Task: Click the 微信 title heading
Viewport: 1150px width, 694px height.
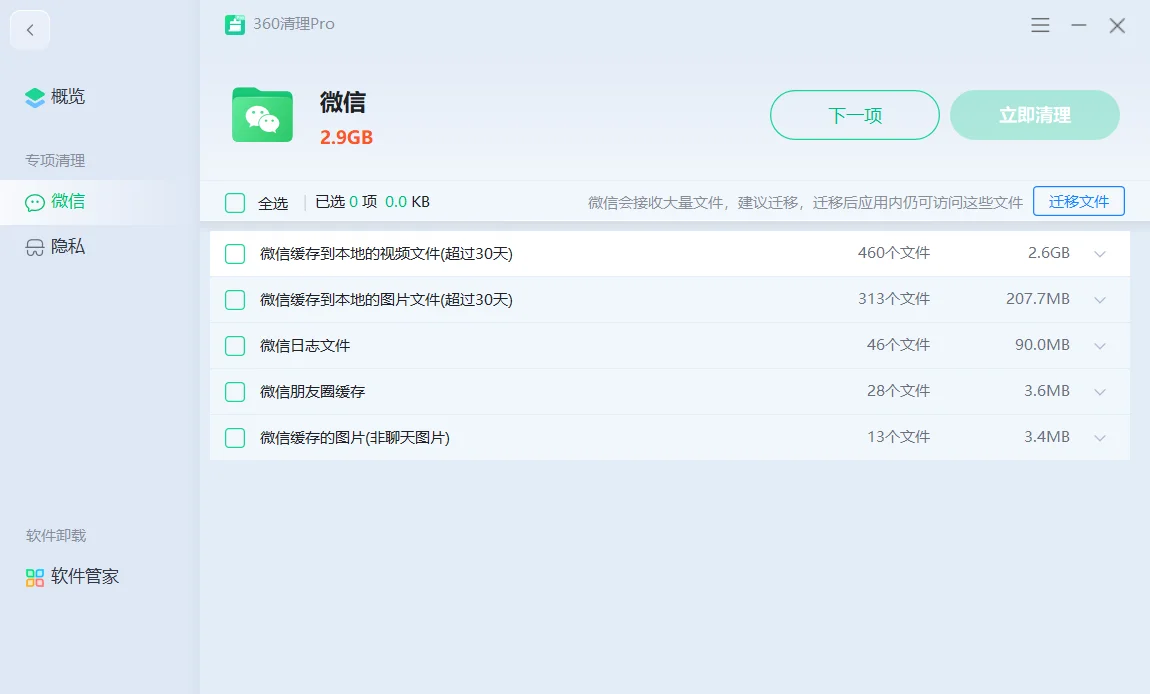Action: click(343, 102)
